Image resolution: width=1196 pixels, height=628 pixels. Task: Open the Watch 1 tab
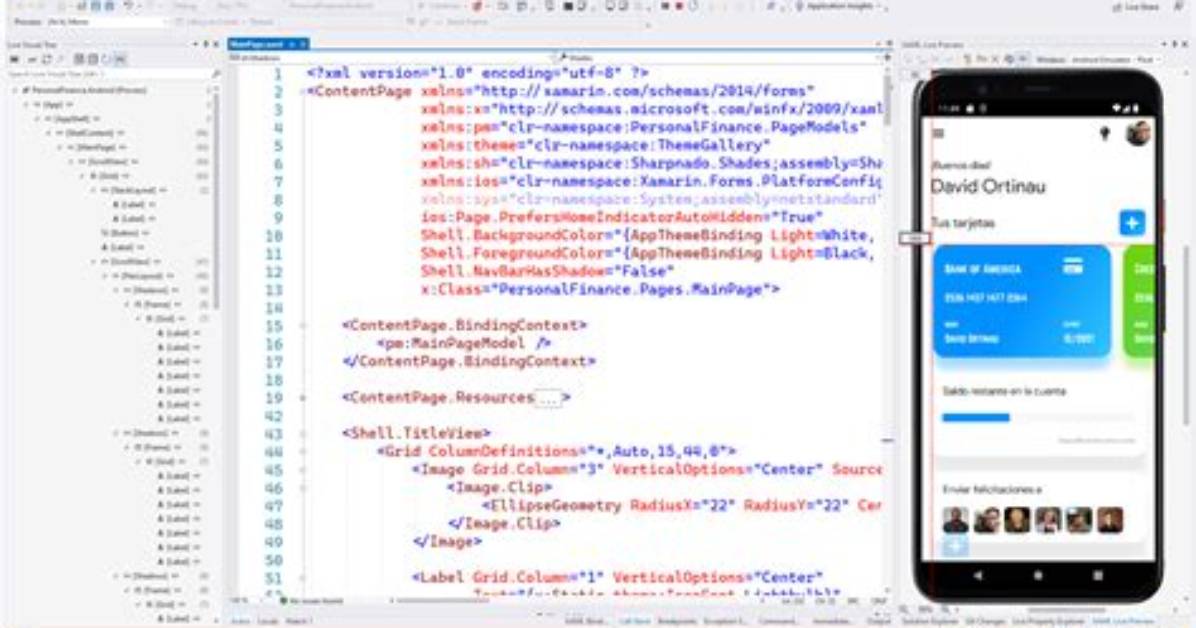click(x=299, y=621)
